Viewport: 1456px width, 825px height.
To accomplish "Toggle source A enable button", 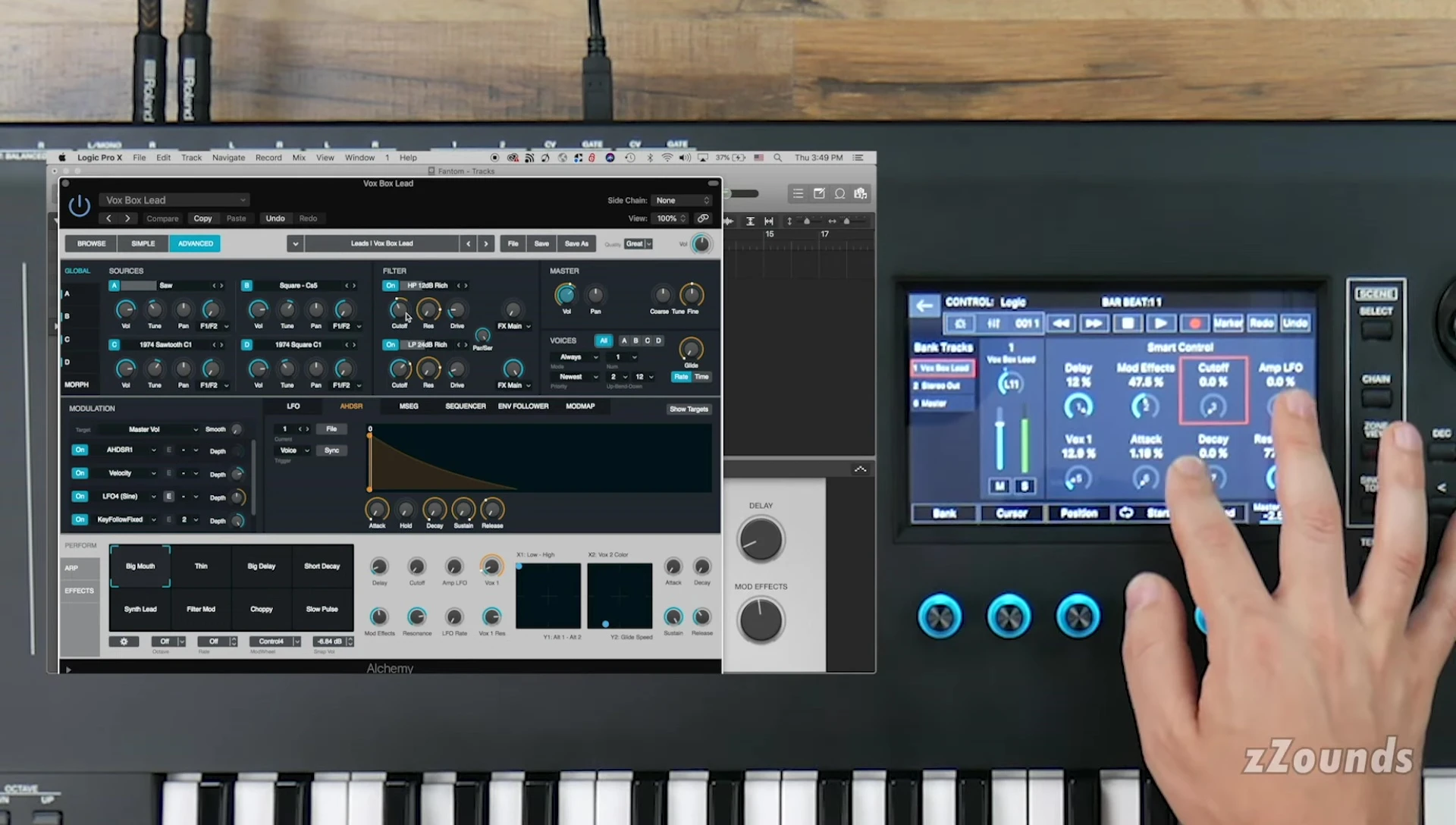I will coord(114,286).
